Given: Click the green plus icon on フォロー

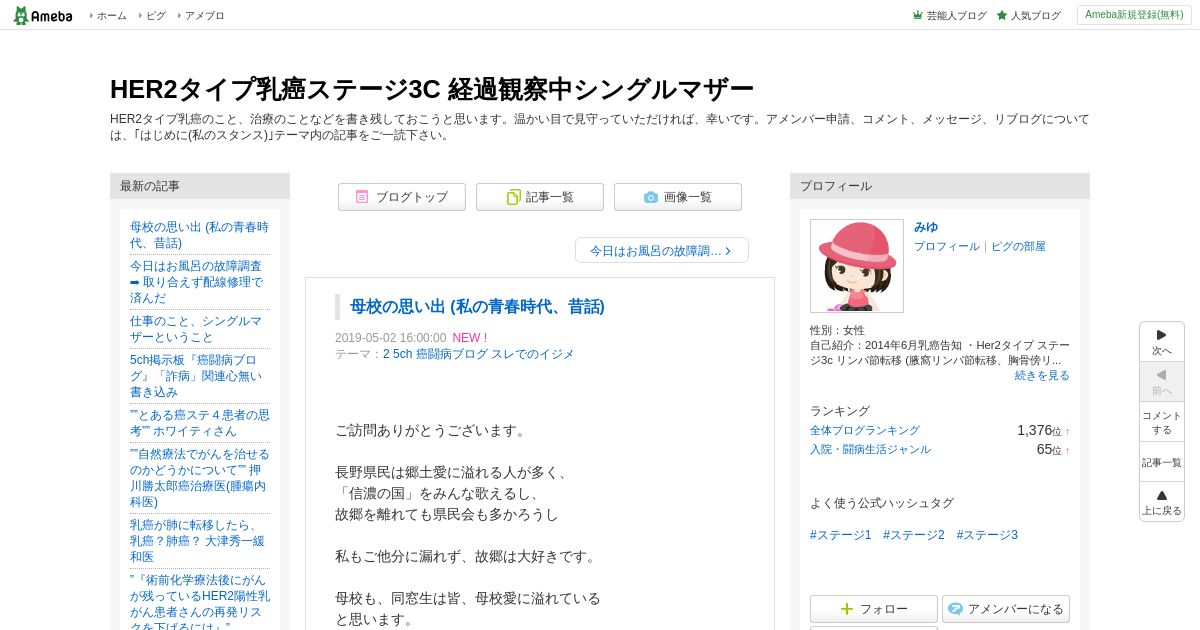Looking at the screenshot, I should 847,609.
